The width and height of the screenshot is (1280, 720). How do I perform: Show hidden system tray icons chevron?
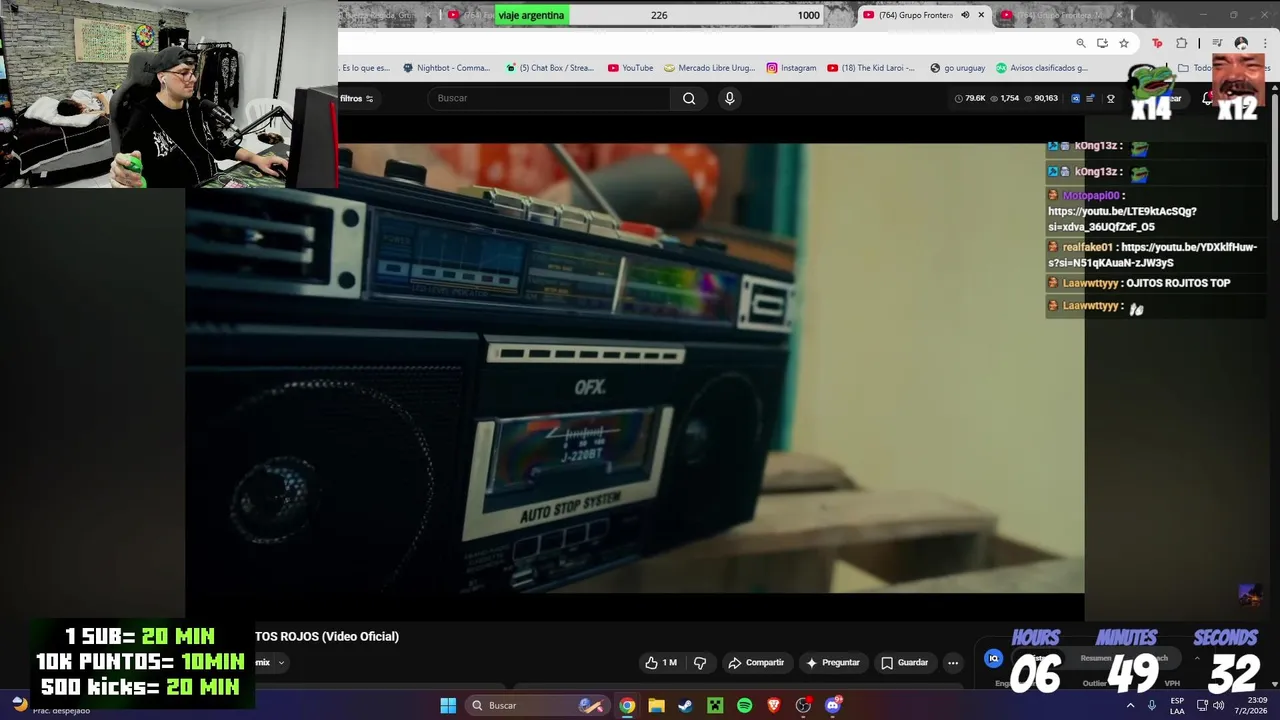pos(1131,705)
